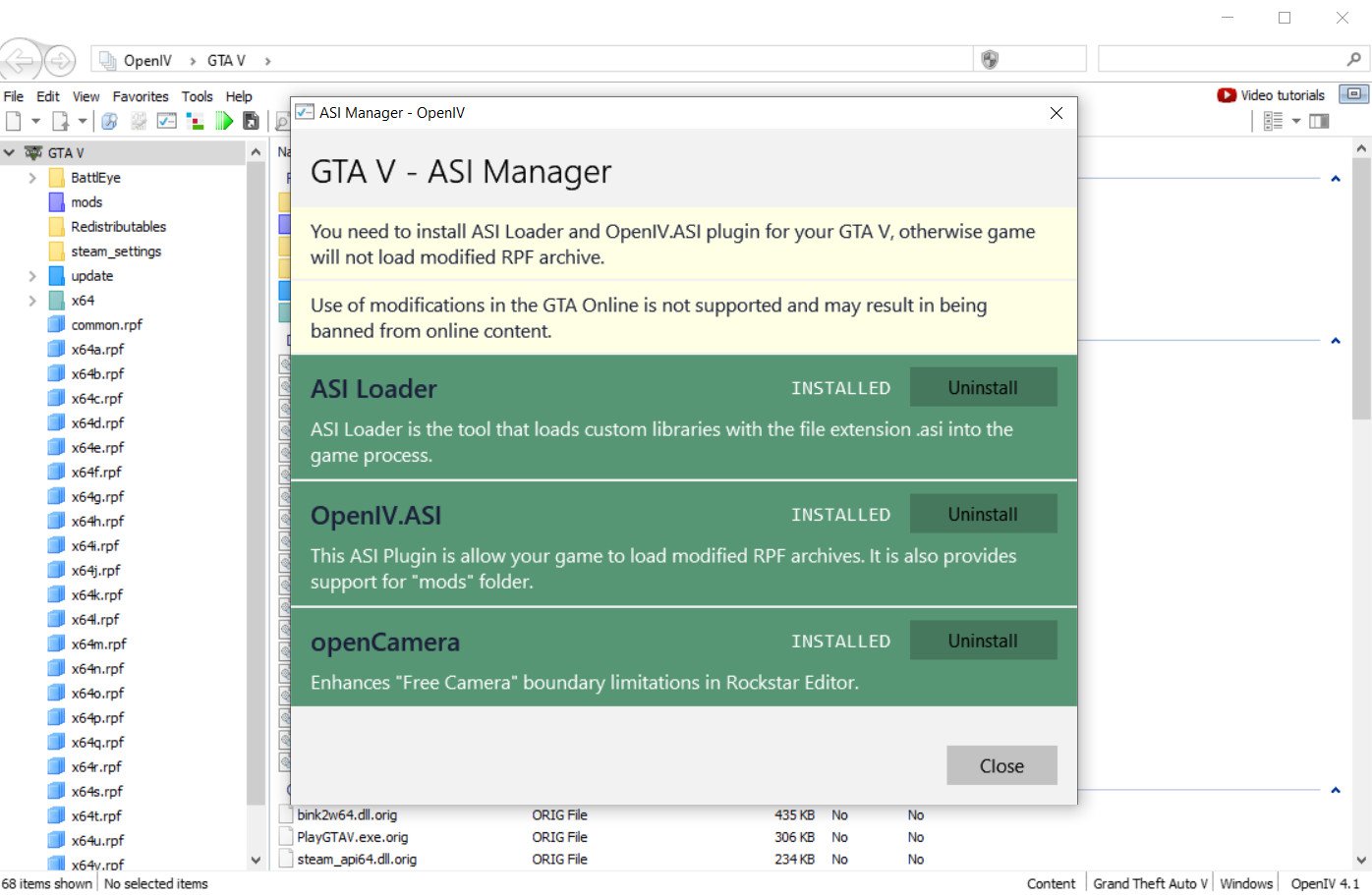The height and width of the screenshot is (895, 1372).
Task: Expand the BattlEye folder node
Action: tap(32, 178)
